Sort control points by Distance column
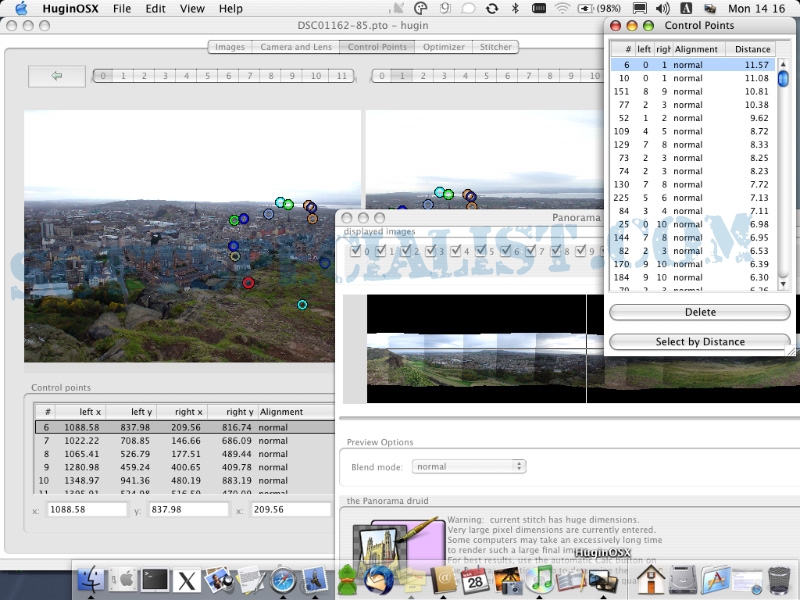Viewport: 800px width, 600px height. [x=752, y=49]
